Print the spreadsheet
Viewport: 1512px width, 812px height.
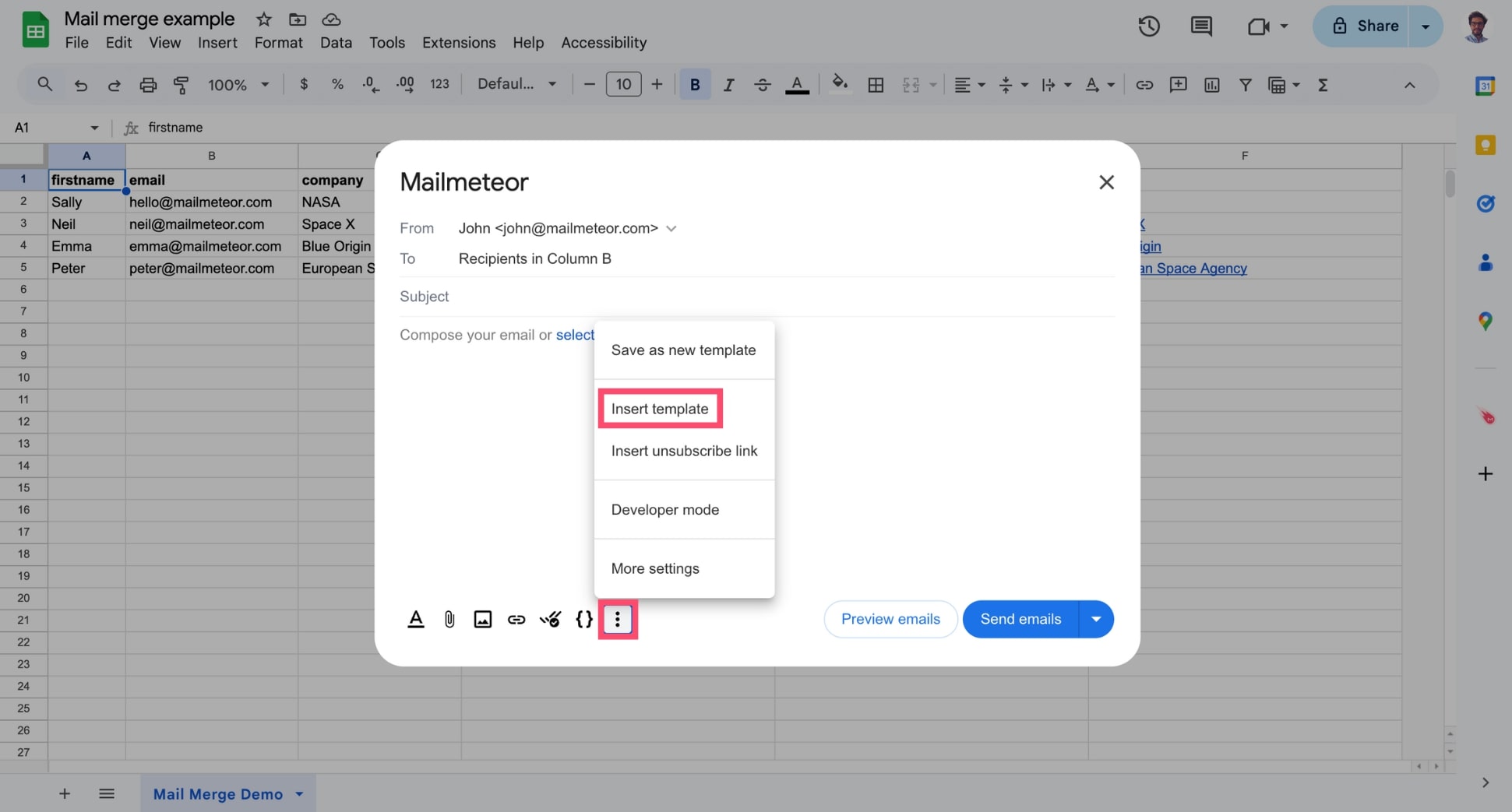(x=148, y=85)
